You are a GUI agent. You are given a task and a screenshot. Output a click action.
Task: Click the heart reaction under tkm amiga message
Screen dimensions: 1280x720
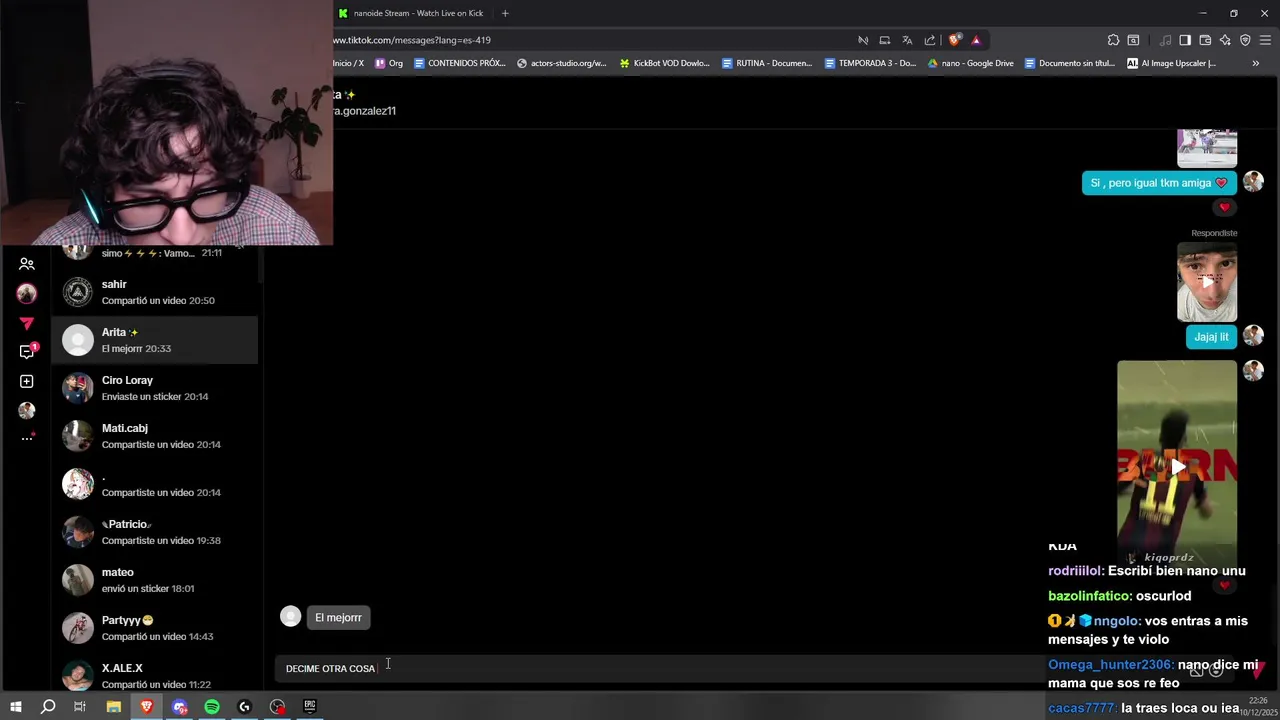tap(1224, 207)
